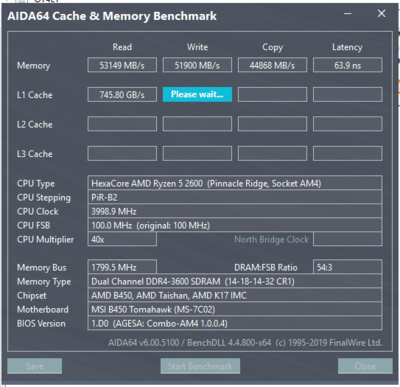Image resolution: width=400 pixels, height=387 pixels.
Task: Click the North Bridge Clock empty field
Action: [x=348, y=239]
